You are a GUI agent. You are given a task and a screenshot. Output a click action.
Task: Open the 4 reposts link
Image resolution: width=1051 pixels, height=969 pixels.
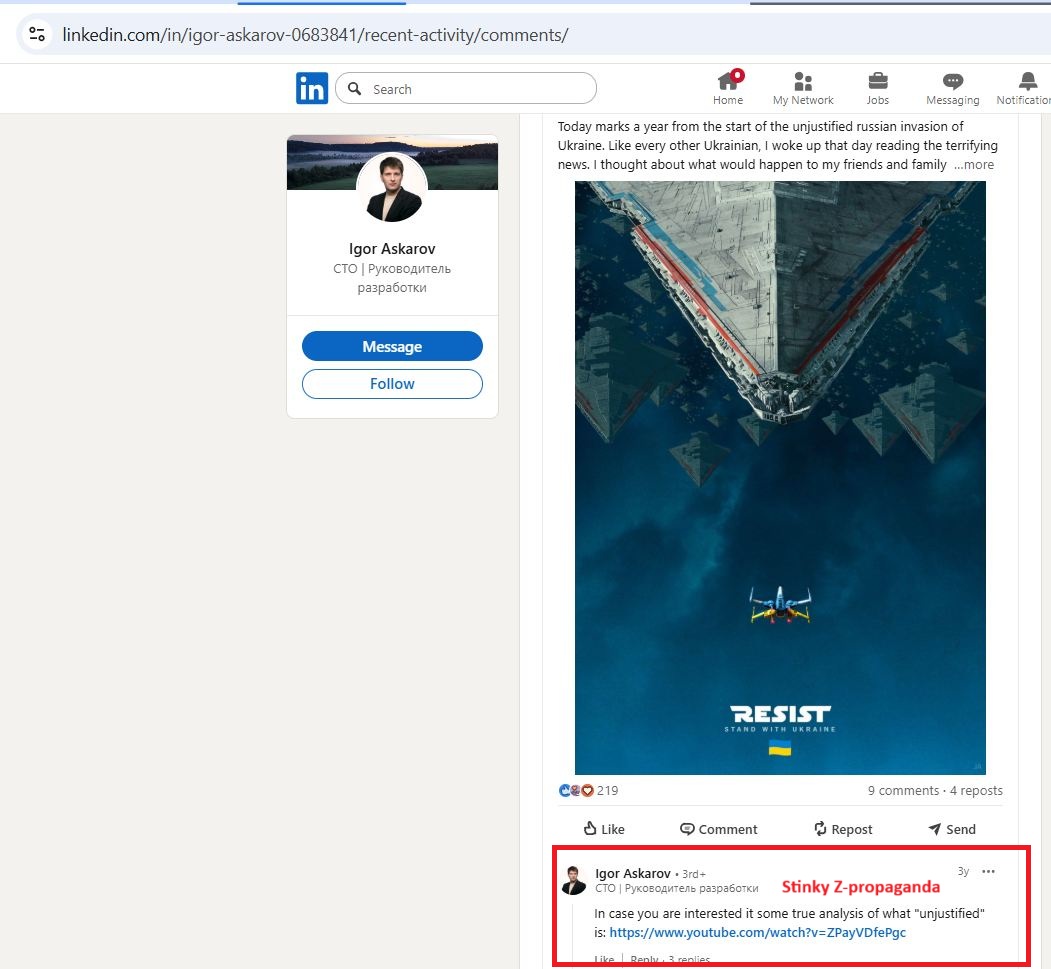pos(976,790)
